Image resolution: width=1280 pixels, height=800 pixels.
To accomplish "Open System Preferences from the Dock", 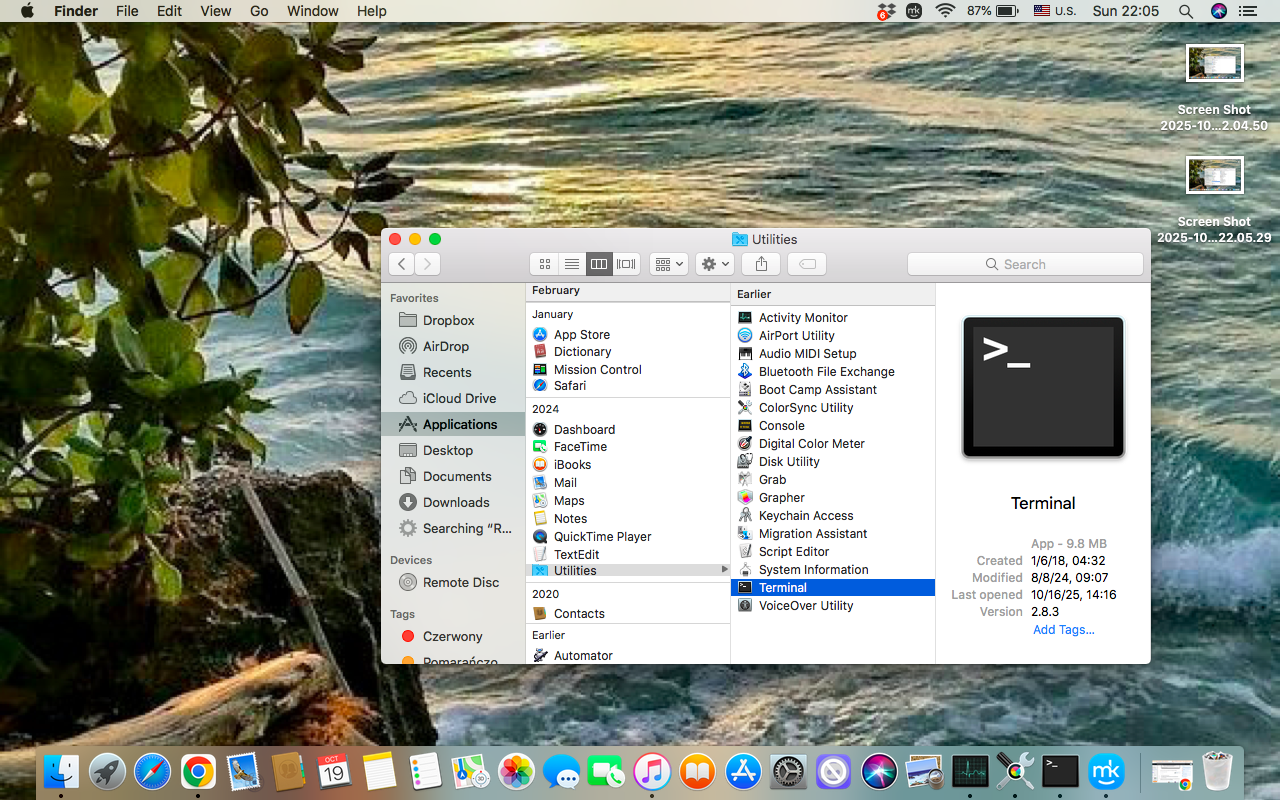I will pos(786,771).
